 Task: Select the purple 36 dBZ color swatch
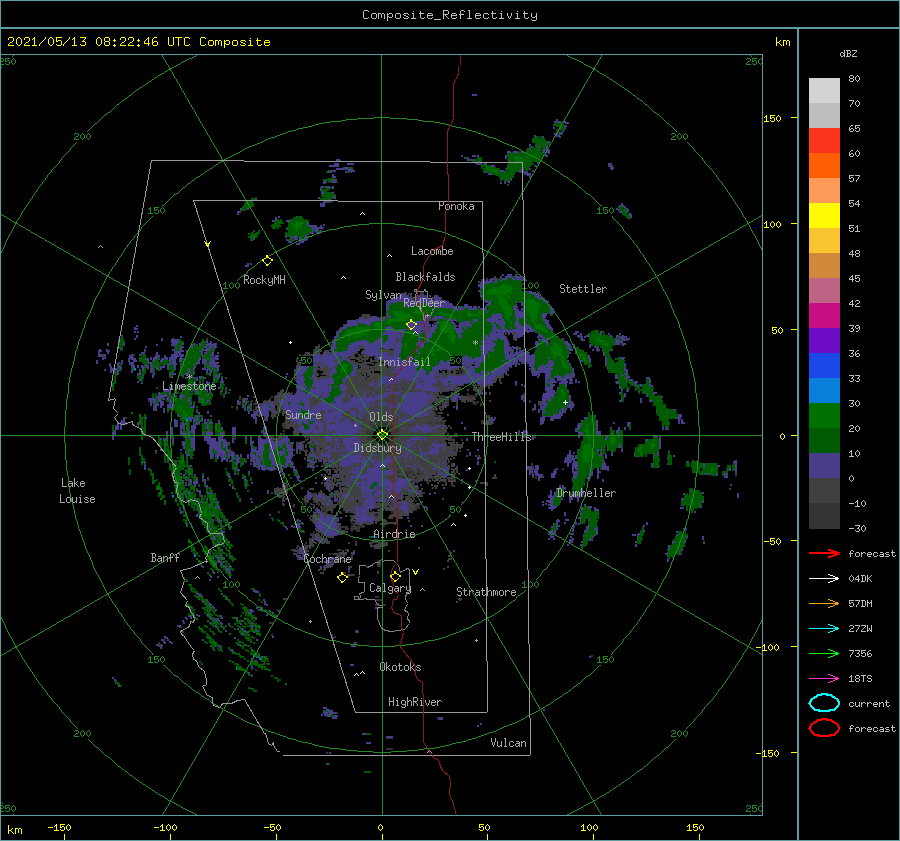824,340
